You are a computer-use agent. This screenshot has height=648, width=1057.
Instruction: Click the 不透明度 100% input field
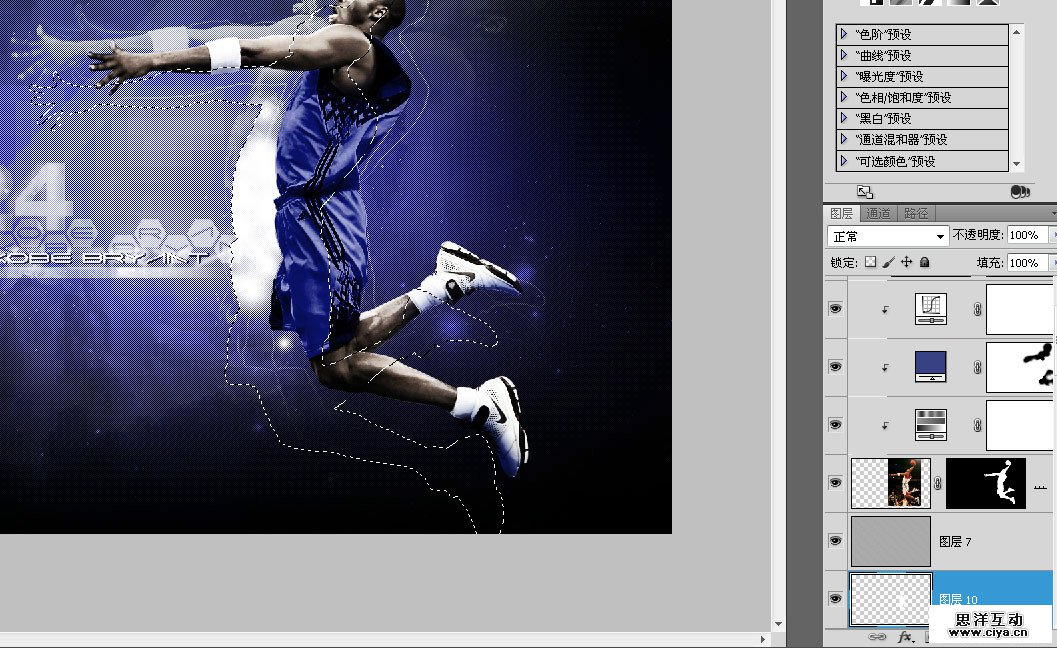click(x=1023, y=235)
